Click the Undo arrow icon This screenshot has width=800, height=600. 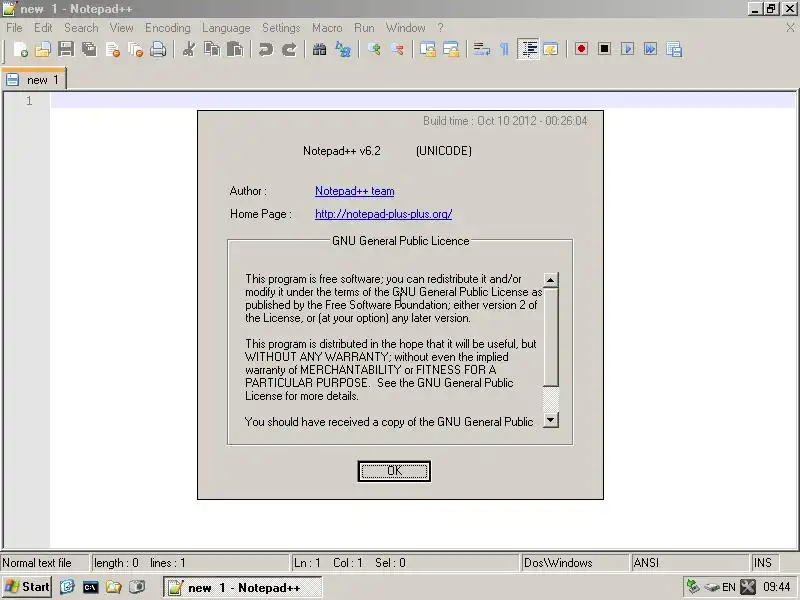pos(265,49)
